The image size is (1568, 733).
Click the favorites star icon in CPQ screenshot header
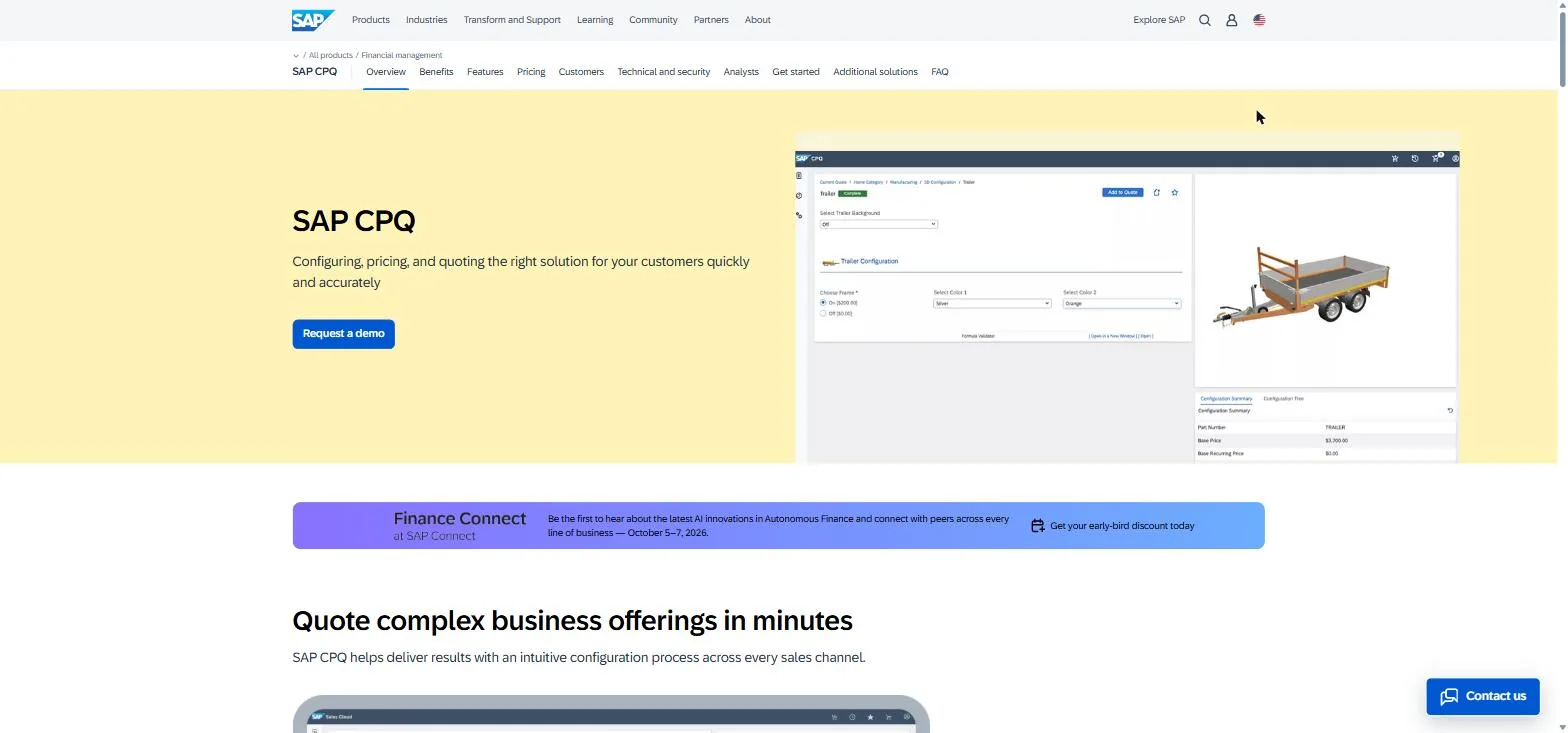[x=1395, y=158]
